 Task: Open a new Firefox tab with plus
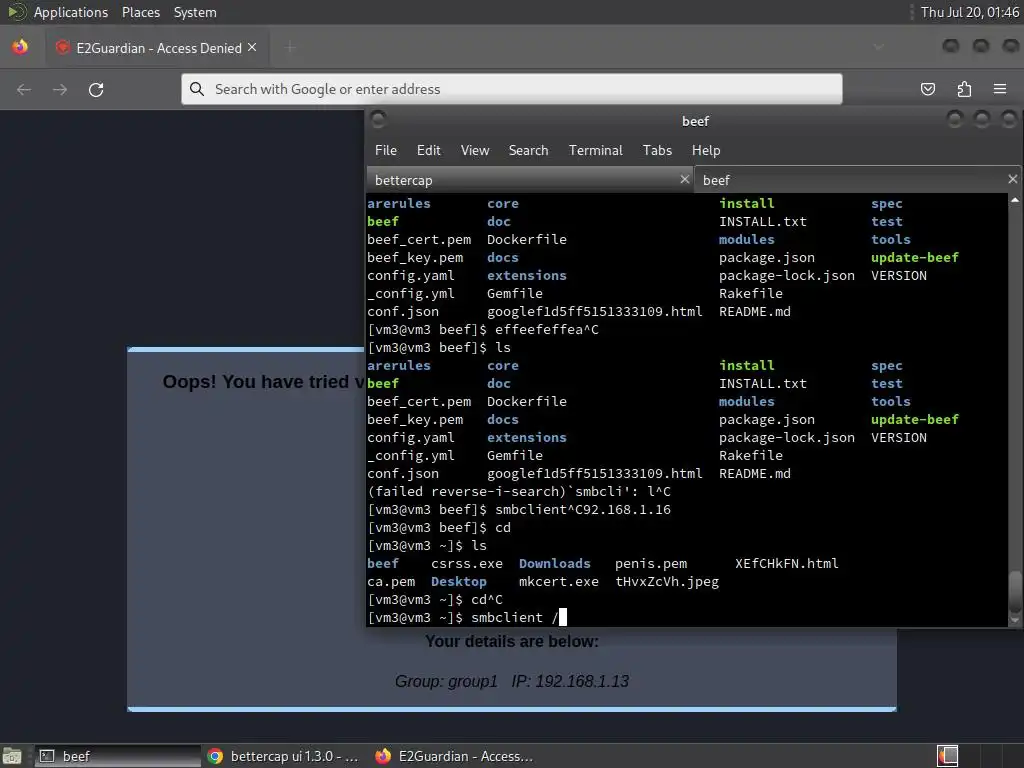(x=291, y=47)
